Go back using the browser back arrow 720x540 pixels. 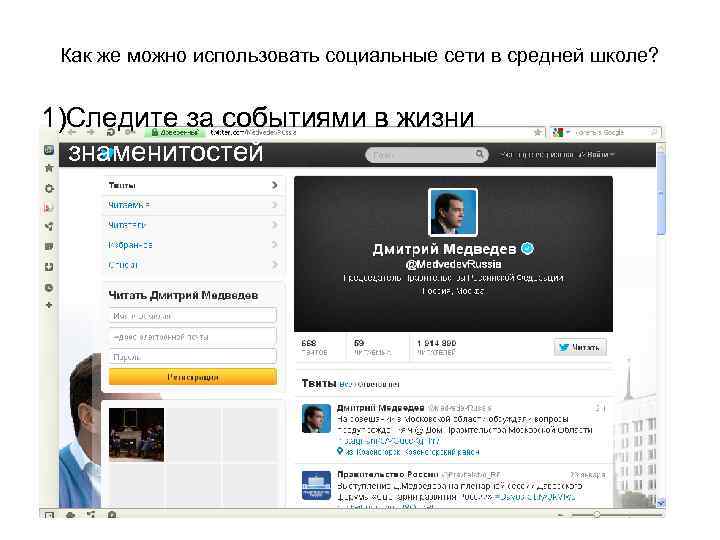pos(72,132)
